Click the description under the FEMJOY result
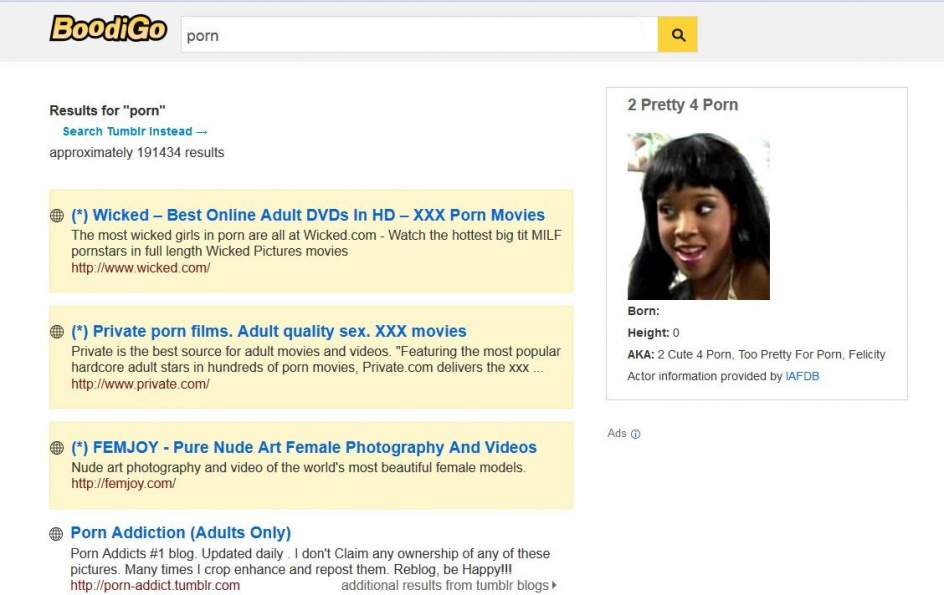 coord(299,467)
